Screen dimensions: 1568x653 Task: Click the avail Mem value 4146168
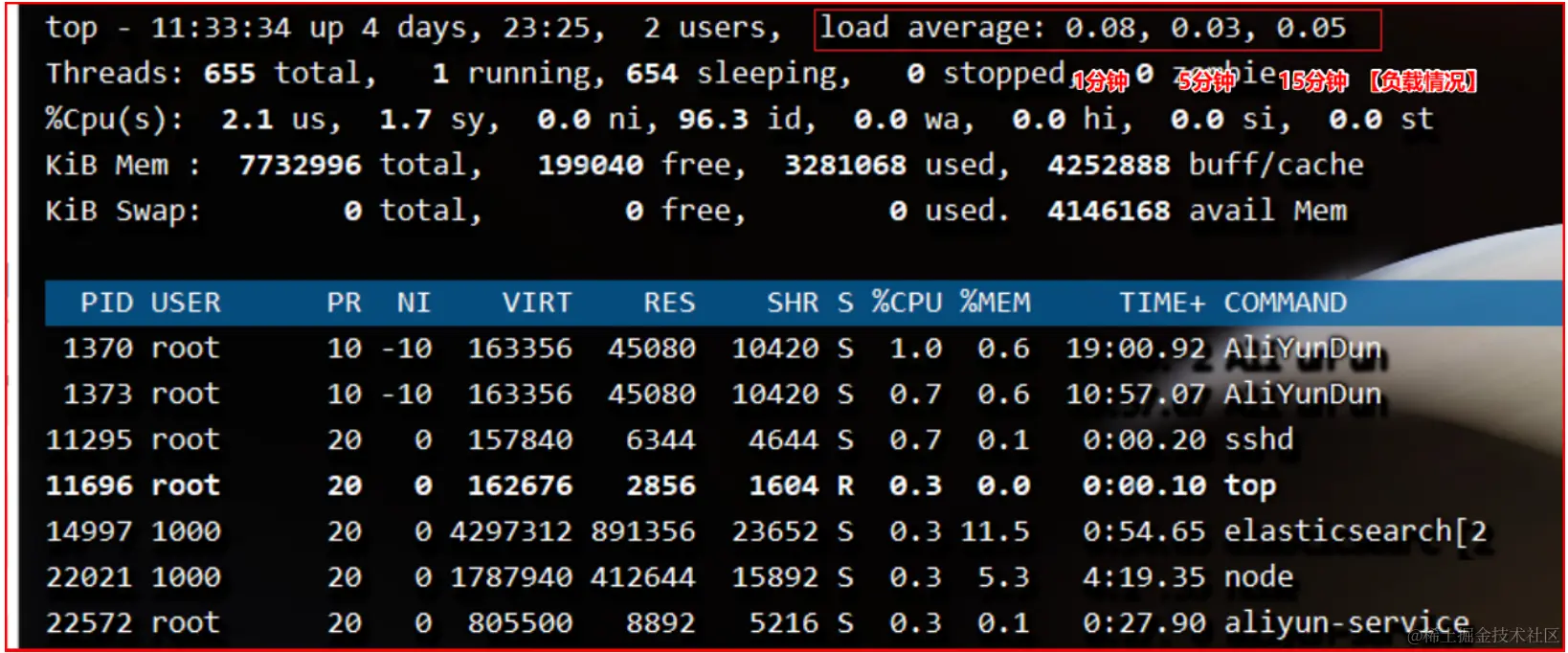pos(1109,211)
